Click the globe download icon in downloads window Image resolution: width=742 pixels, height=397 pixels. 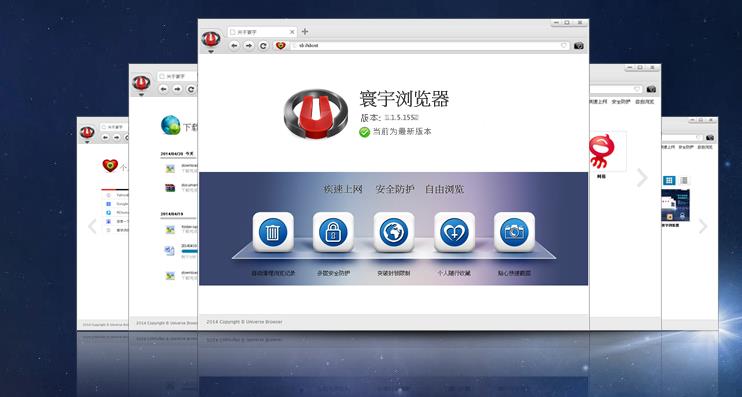click(x=170, y=125)
